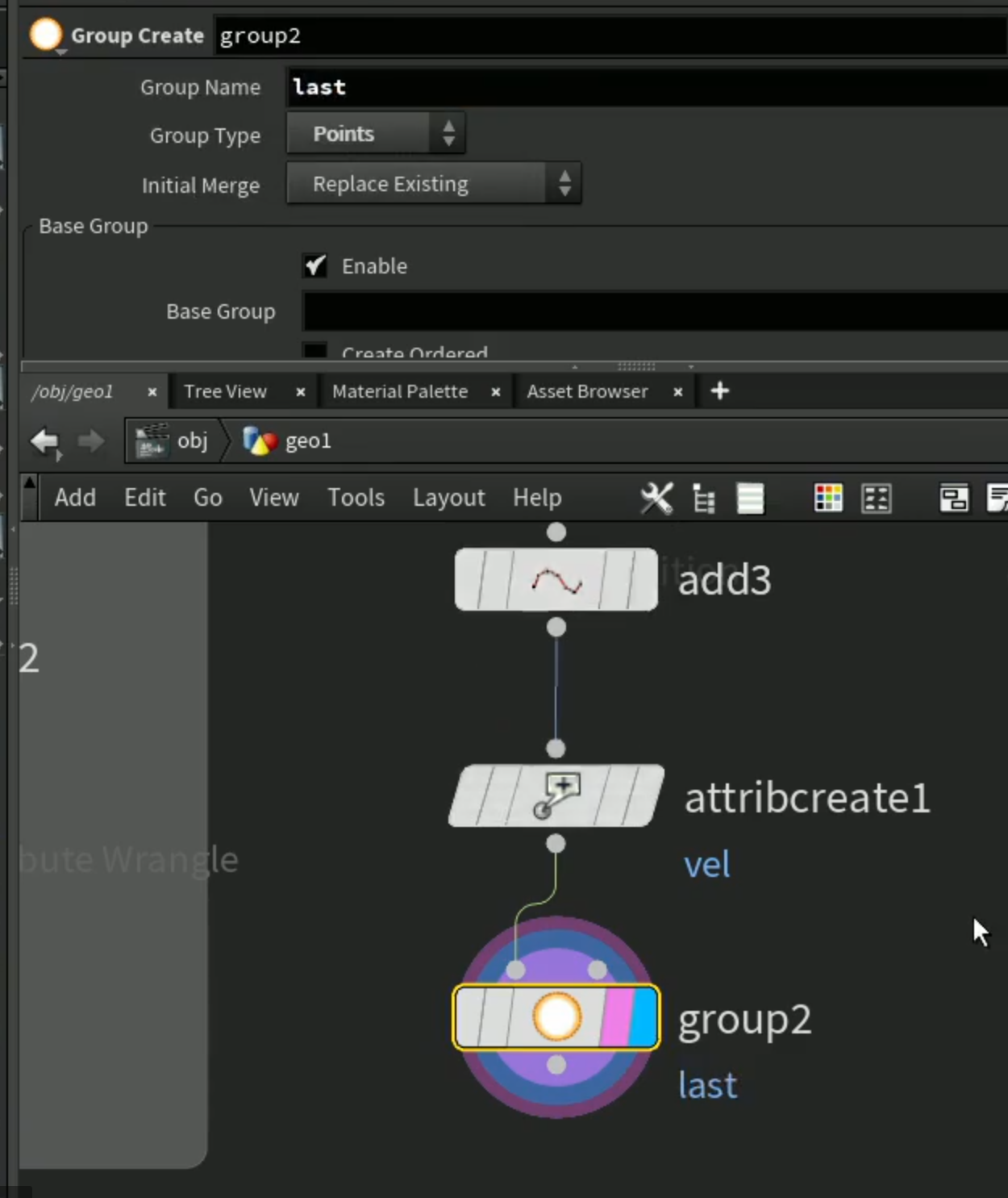Screen dimensions: 1008x1198
Task: Click the back navigation arrow
Action: tap(45, 441)
